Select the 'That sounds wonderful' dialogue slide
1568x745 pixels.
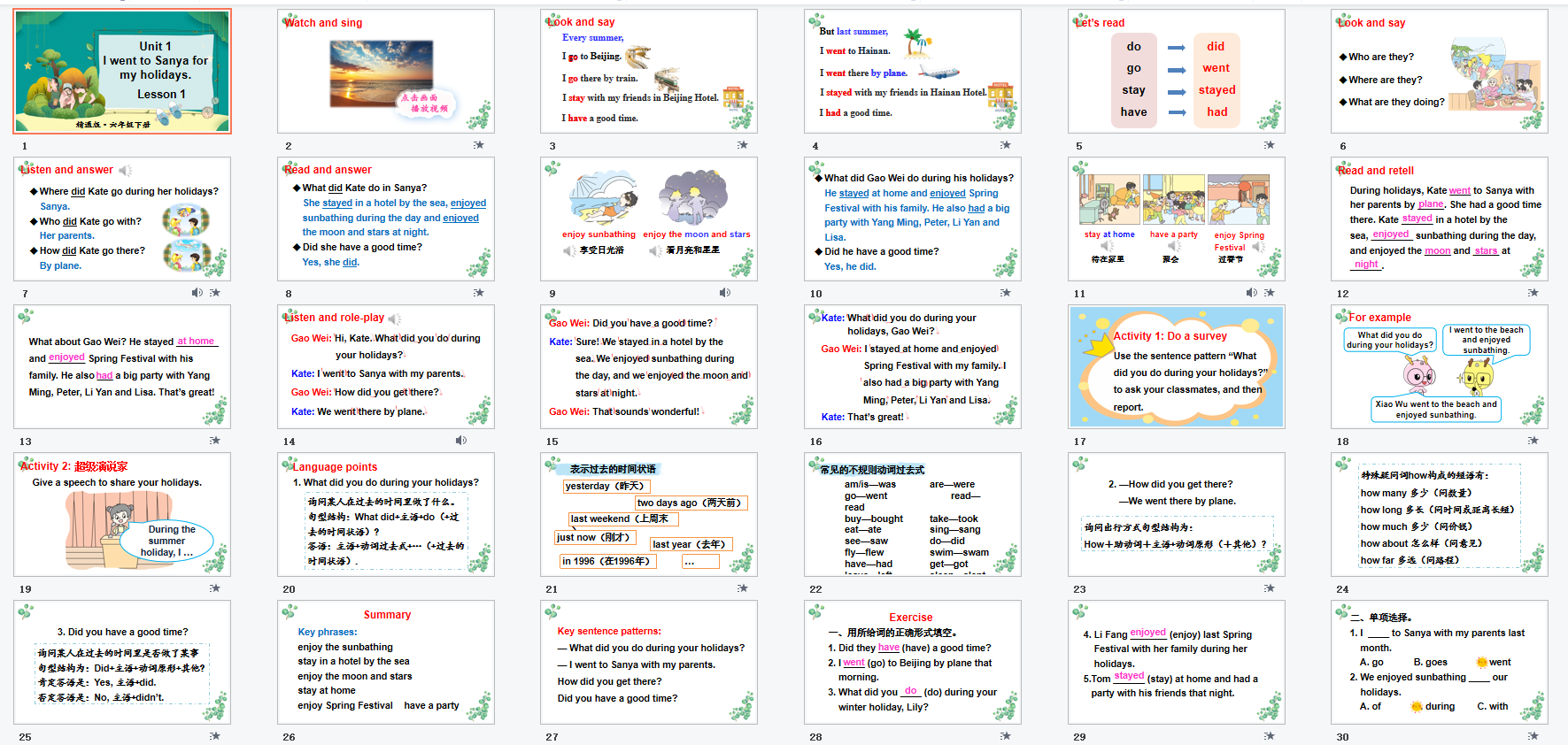(x=649, y=367)
